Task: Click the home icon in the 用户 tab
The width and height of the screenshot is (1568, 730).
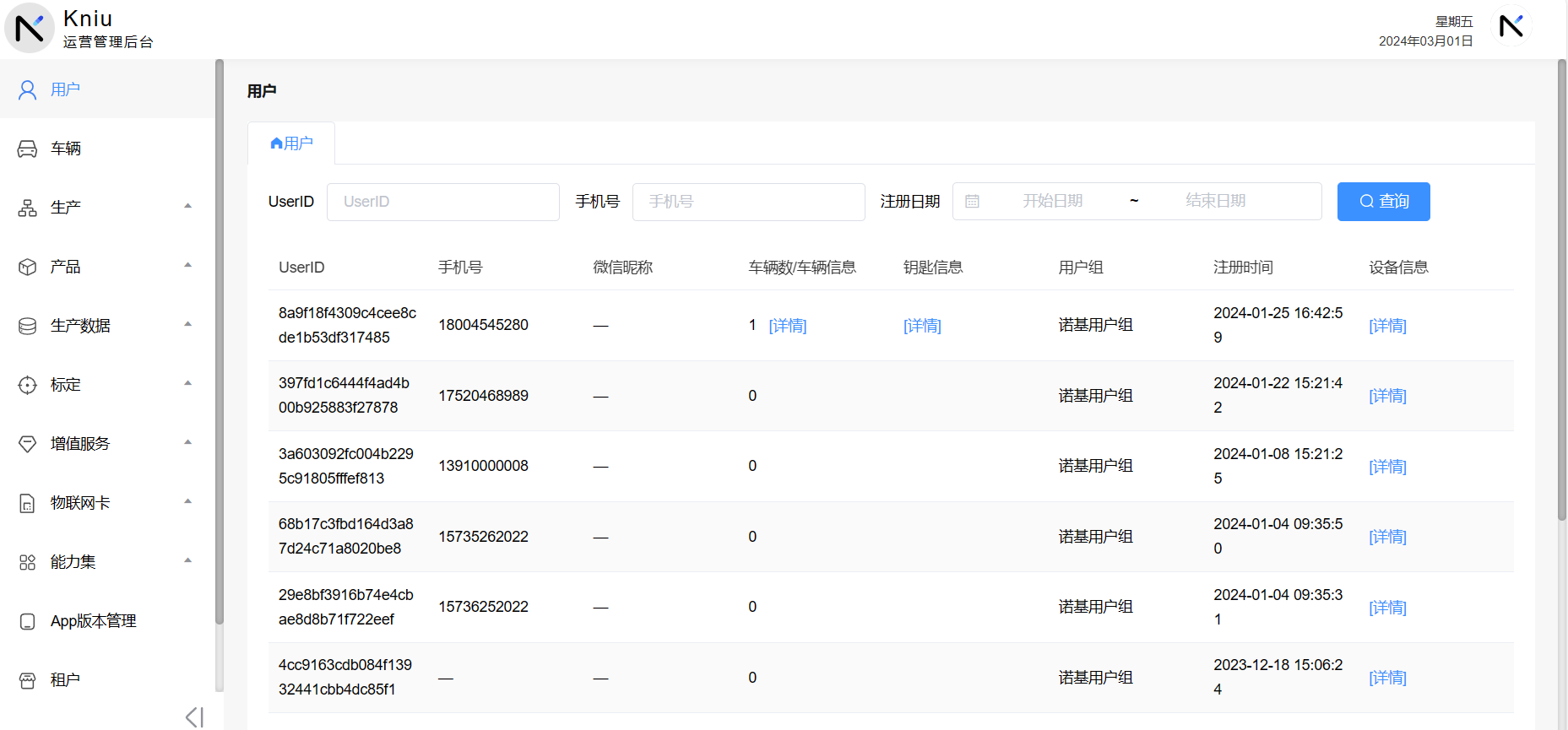Action: (276, 143)
